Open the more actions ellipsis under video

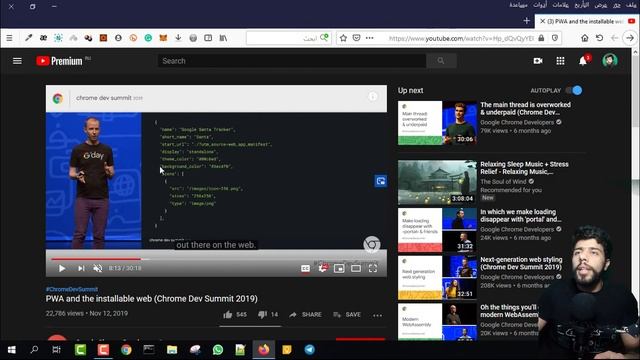click(x=378, y=315)
